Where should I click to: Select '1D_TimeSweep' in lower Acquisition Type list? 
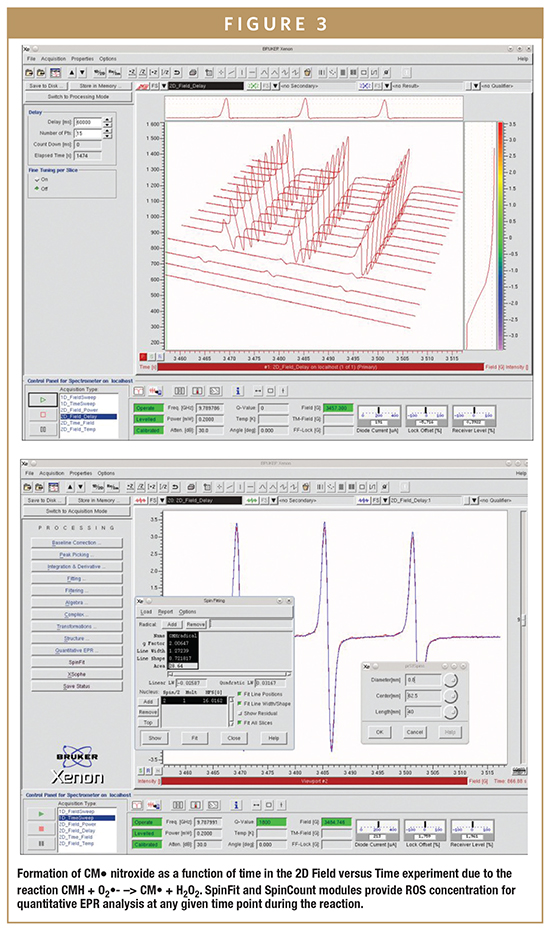(87, 817)
